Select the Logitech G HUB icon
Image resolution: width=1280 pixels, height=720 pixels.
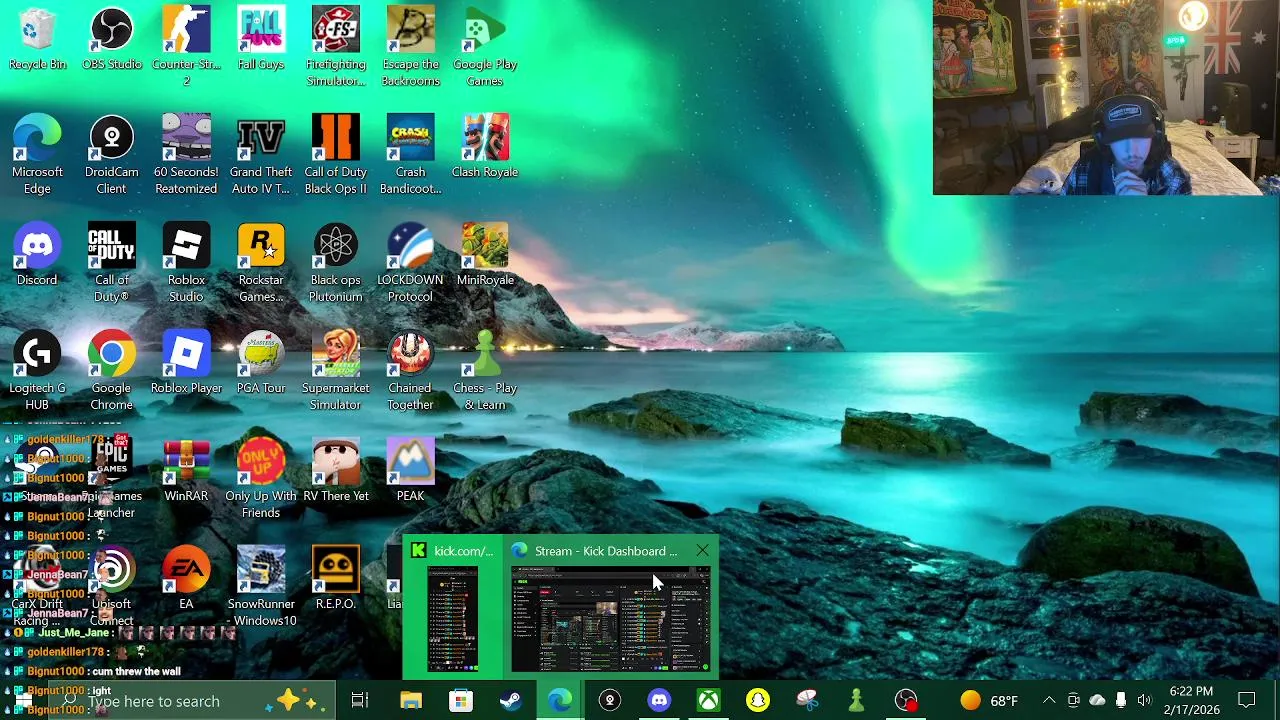pos(37,370)
